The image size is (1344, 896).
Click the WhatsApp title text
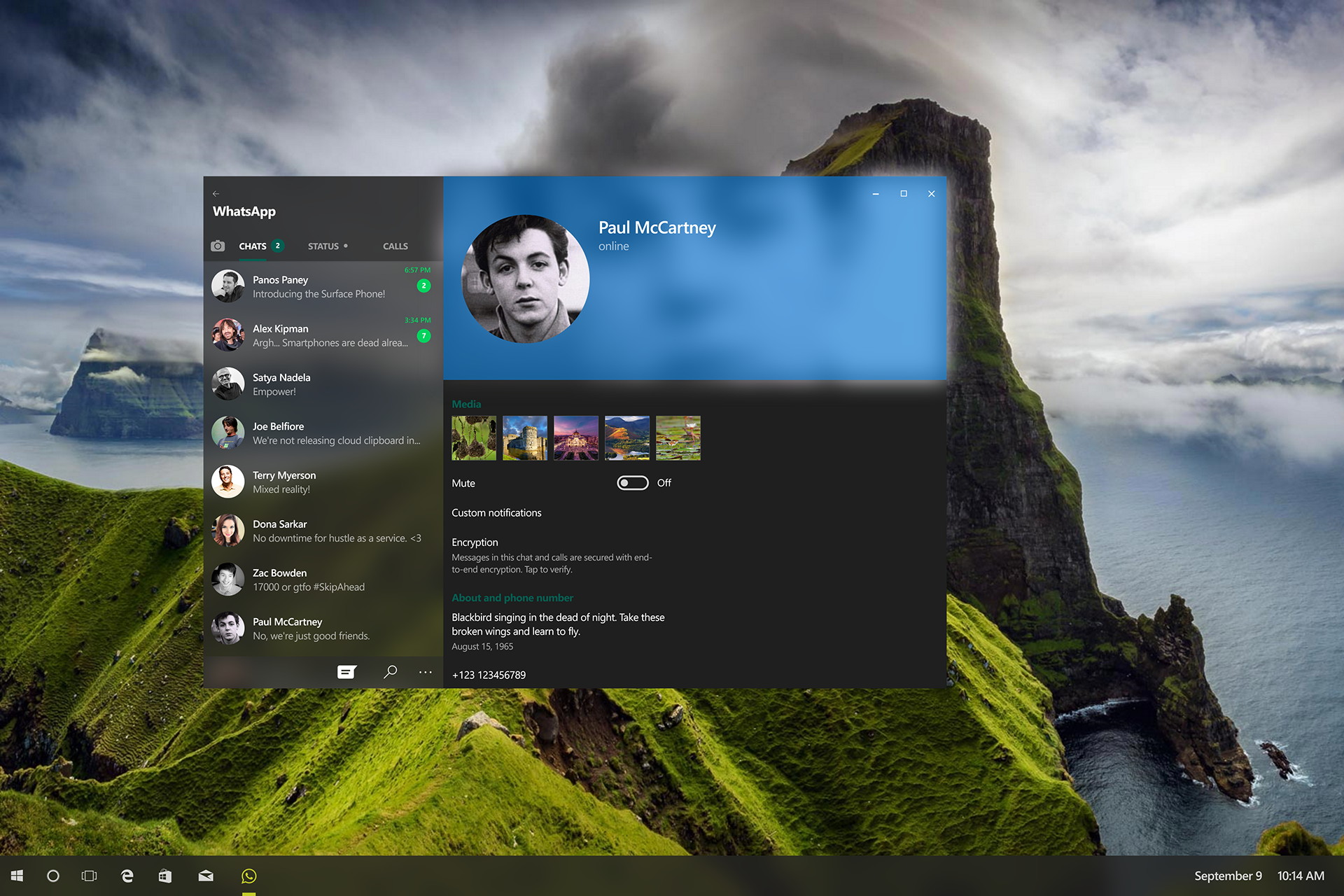244,211
